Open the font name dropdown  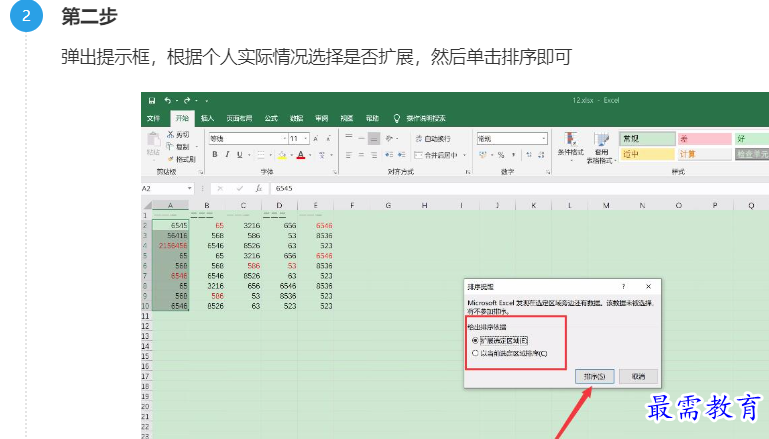[x=284, y=139]
